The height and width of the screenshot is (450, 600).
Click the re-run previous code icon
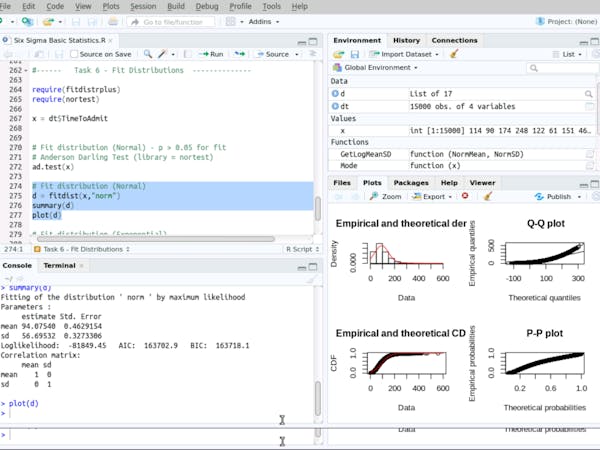coord(240,54)
